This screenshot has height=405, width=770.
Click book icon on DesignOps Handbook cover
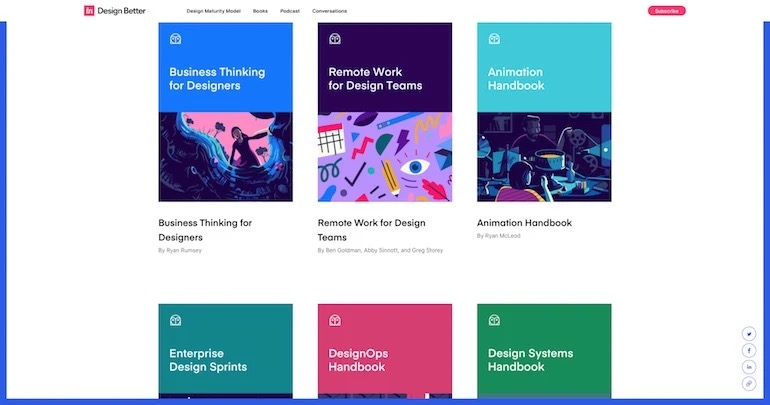point(335,321)
